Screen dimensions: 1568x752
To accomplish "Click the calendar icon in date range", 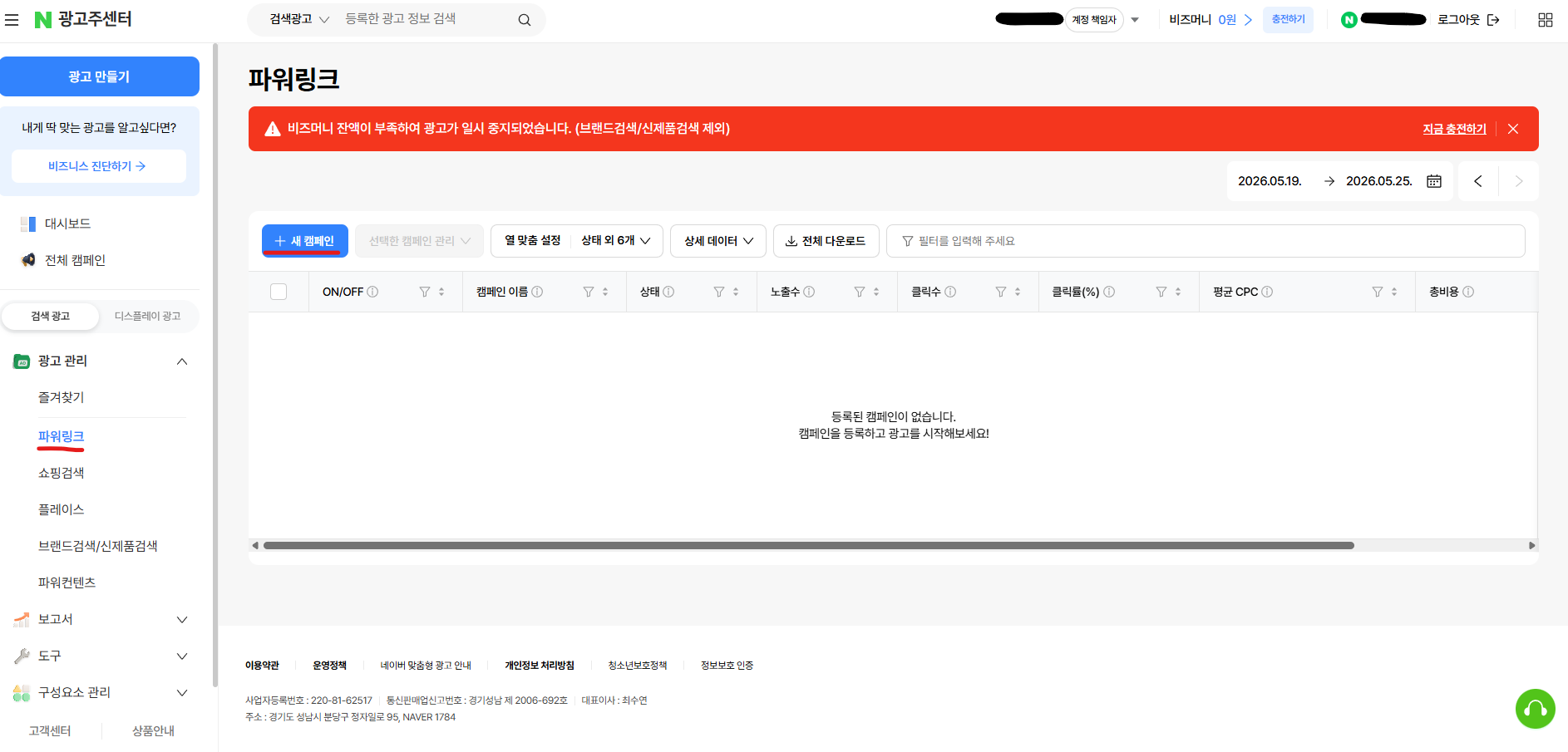I will [1434, 181].
